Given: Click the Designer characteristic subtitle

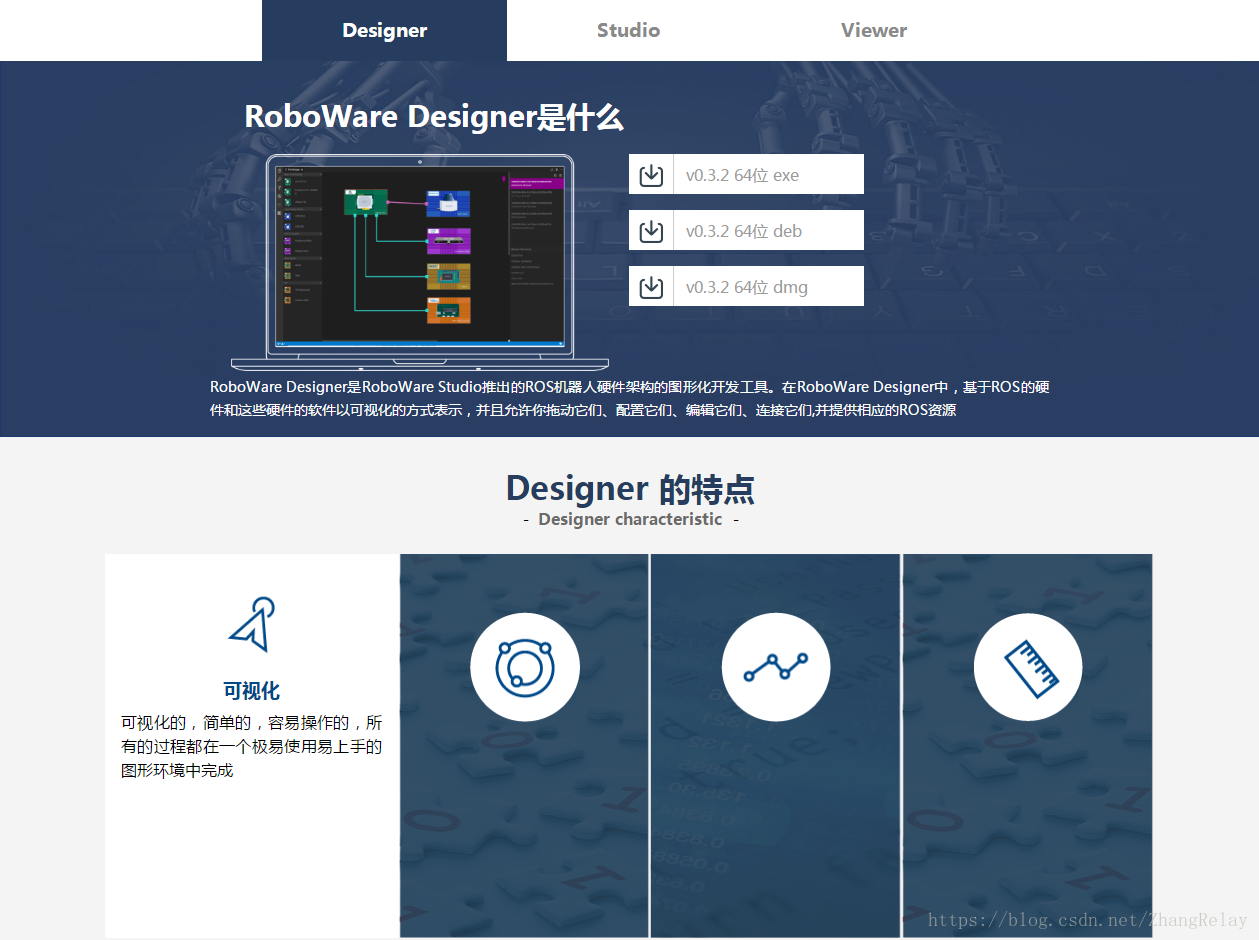Looking at the screenshot, I should (630, 519).
